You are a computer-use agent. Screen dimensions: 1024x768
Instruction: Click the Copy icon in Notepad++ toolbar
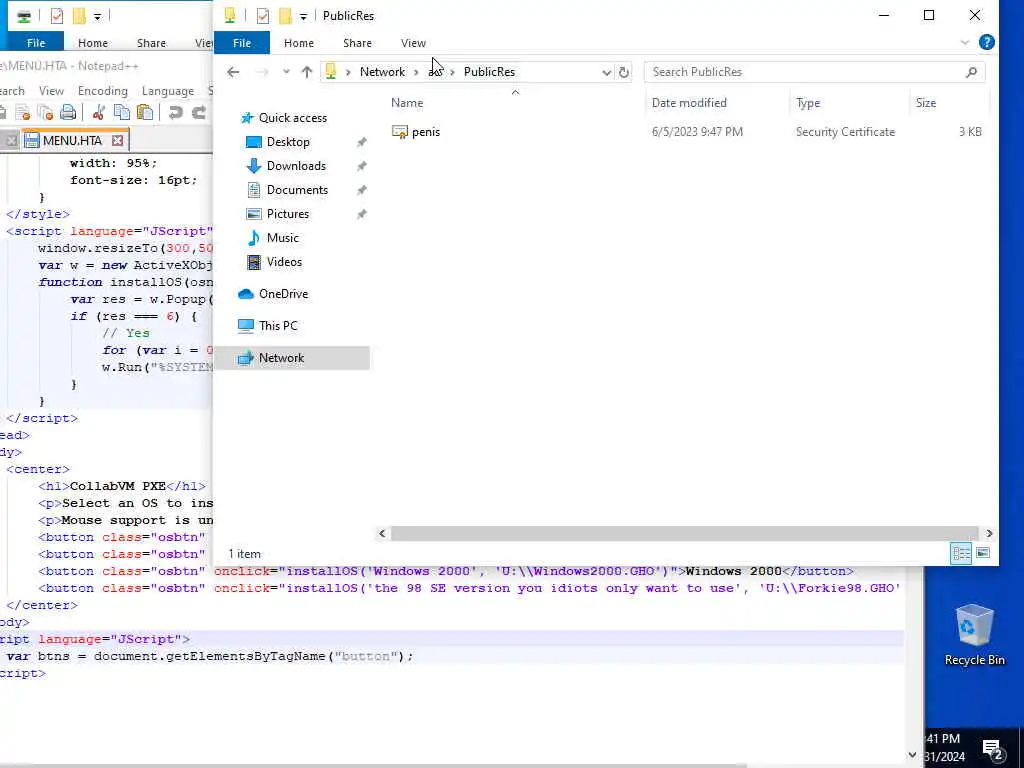tap(121, 112)
